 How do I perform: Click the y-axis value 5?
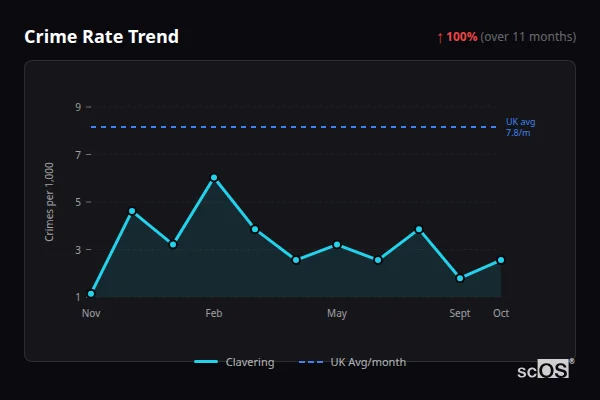78,202
